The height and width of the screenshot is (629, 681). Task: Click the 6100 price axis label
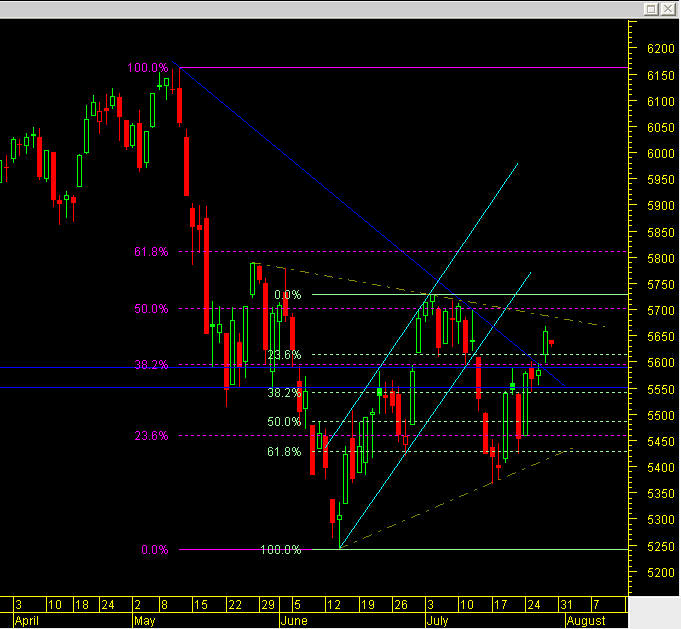point(660,102)
